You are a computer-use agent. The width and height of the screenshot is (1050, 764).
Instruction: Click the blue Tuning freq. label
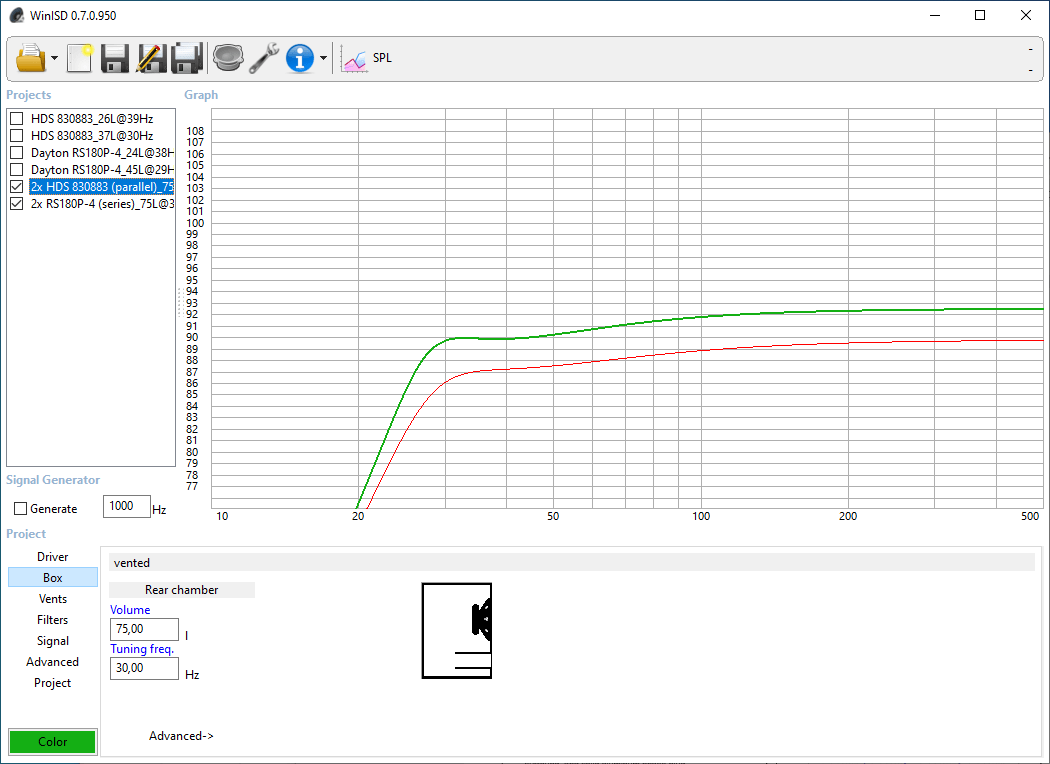(x=142, y=649)
